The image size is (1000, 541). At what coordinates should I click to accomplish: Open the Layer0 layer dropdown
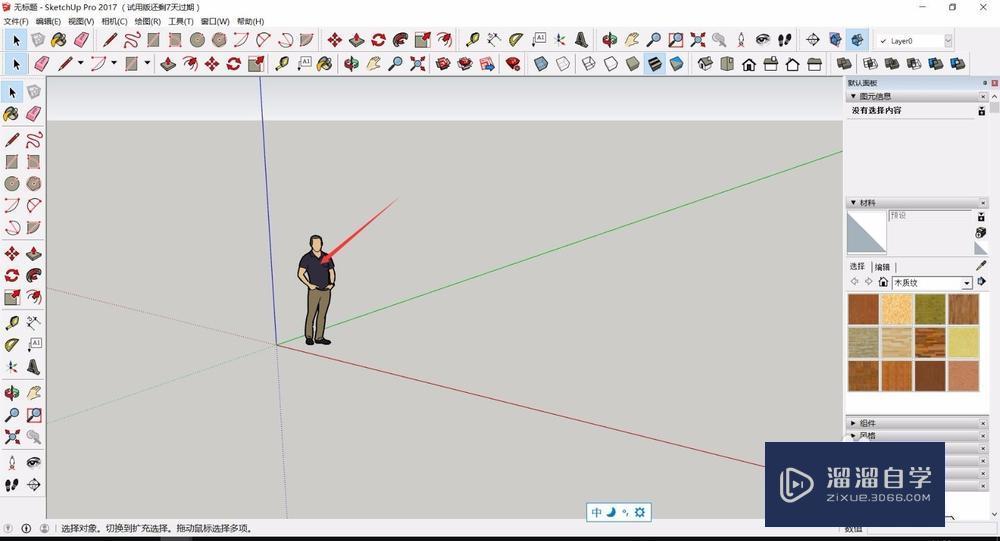click(x=947, y=41)
